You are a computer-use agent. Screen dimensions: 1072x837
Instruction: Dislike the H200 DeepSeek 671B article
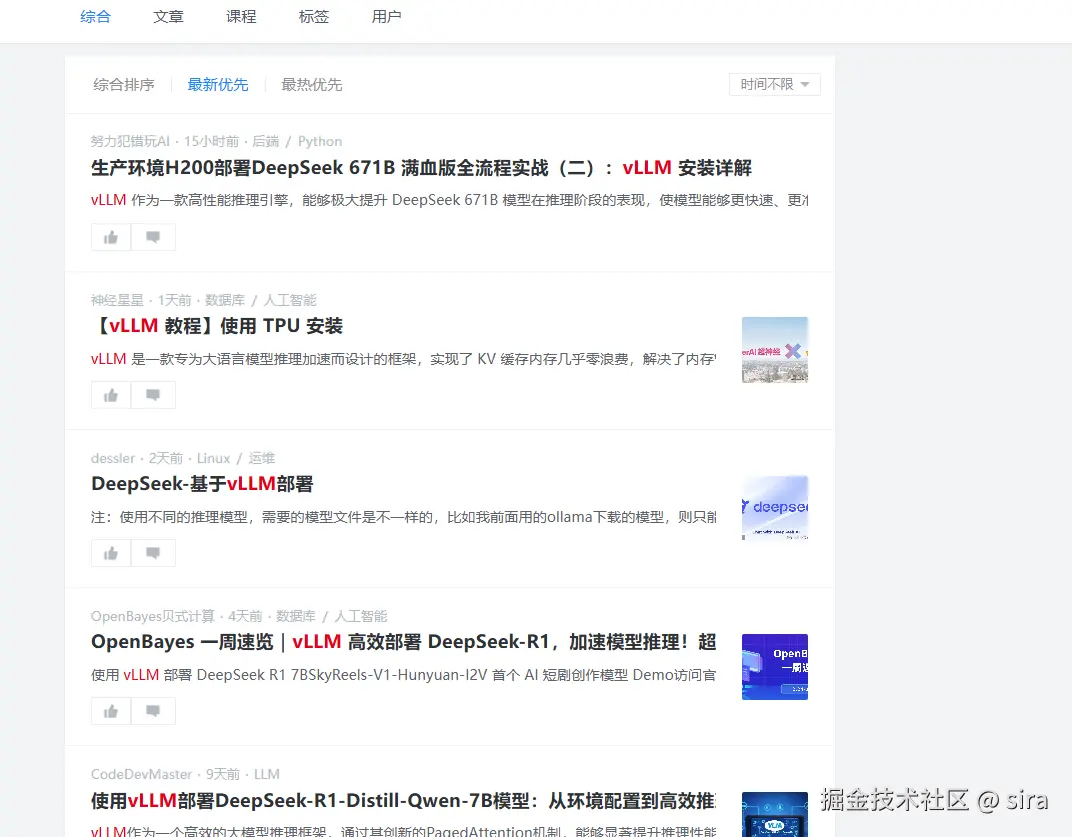pyautogui.click(x=153, y=237)
